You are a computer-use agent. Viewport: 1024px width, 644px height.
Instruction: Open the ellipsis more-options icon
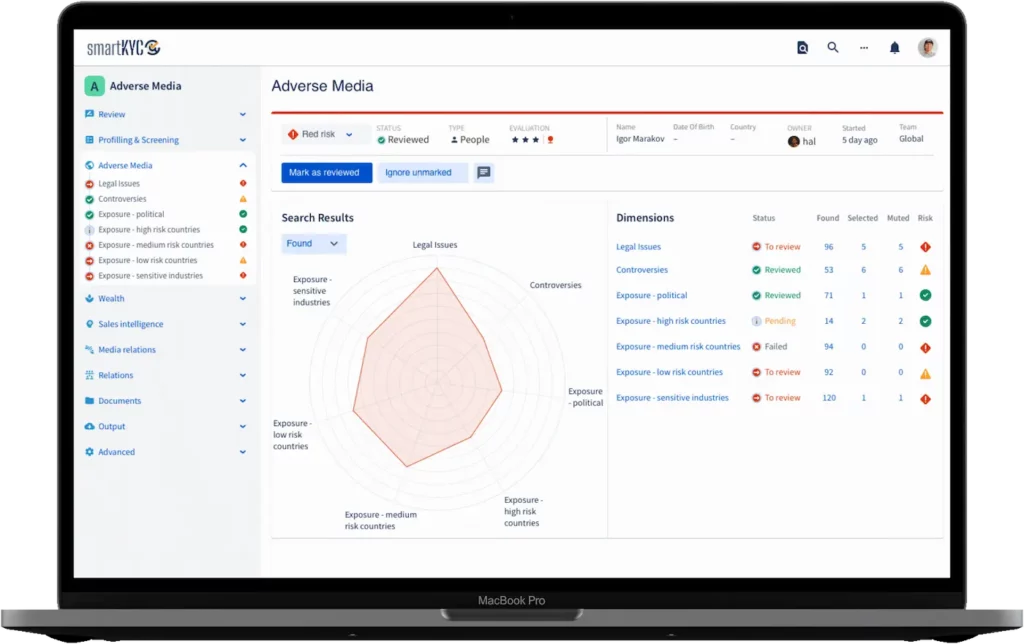[x=864, y=47]
